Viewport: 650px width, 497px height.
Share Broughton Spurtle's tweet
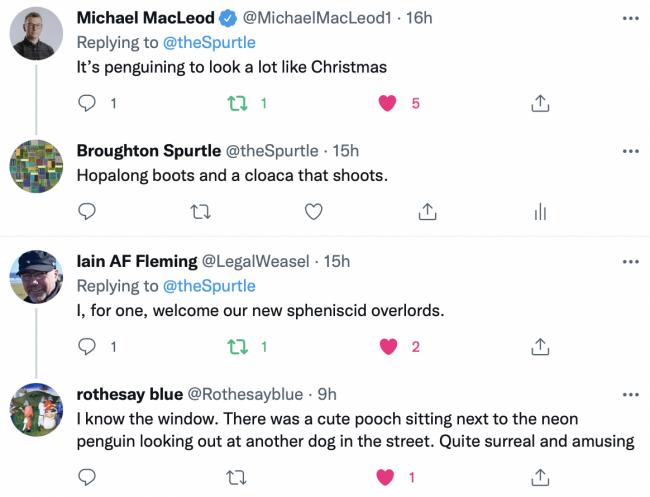click(x=426, y=211)
